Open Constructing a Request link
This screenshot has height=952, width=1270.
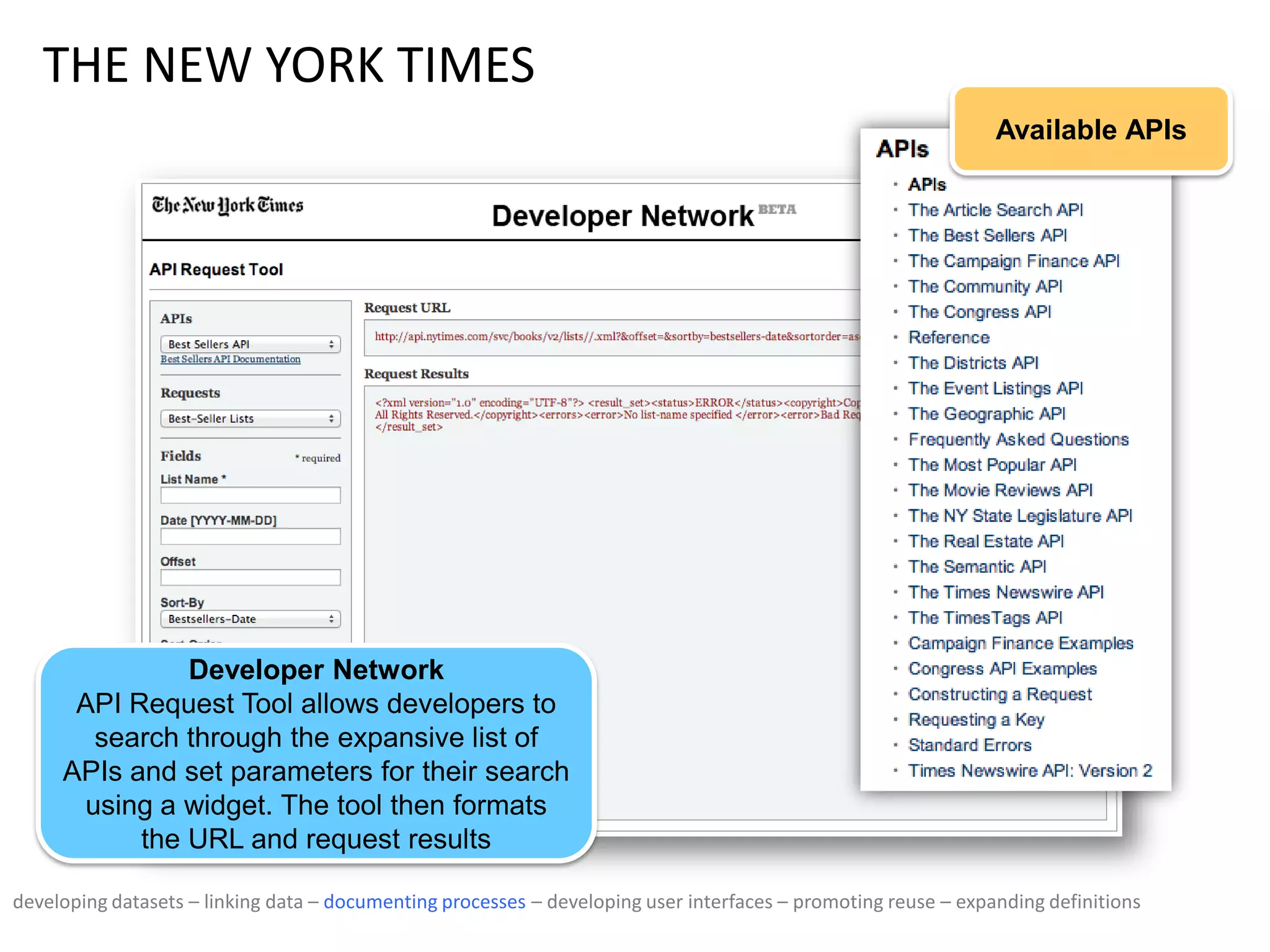(x=1000, y=694)
